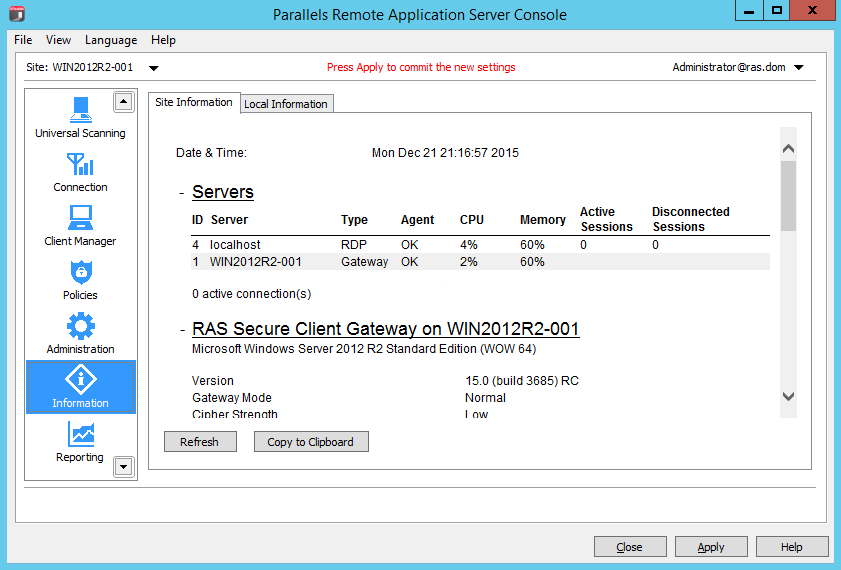841x570 pixels.
Task: Open the Site WIN2012R2-001 dropdown
Action: click(x=154, y=68)
